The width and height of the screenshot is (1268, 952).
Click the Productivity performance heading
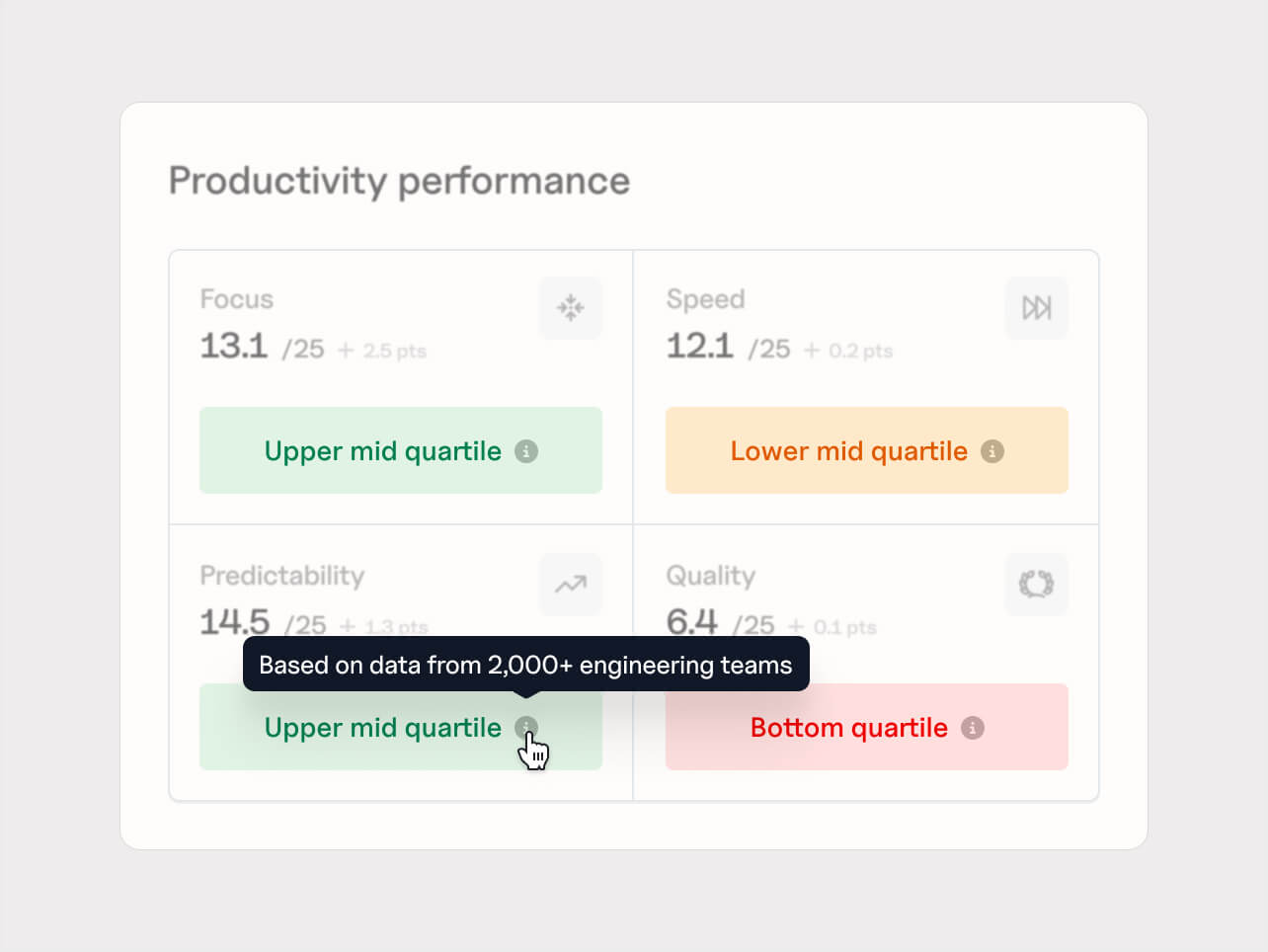click(x=399, y=182)
